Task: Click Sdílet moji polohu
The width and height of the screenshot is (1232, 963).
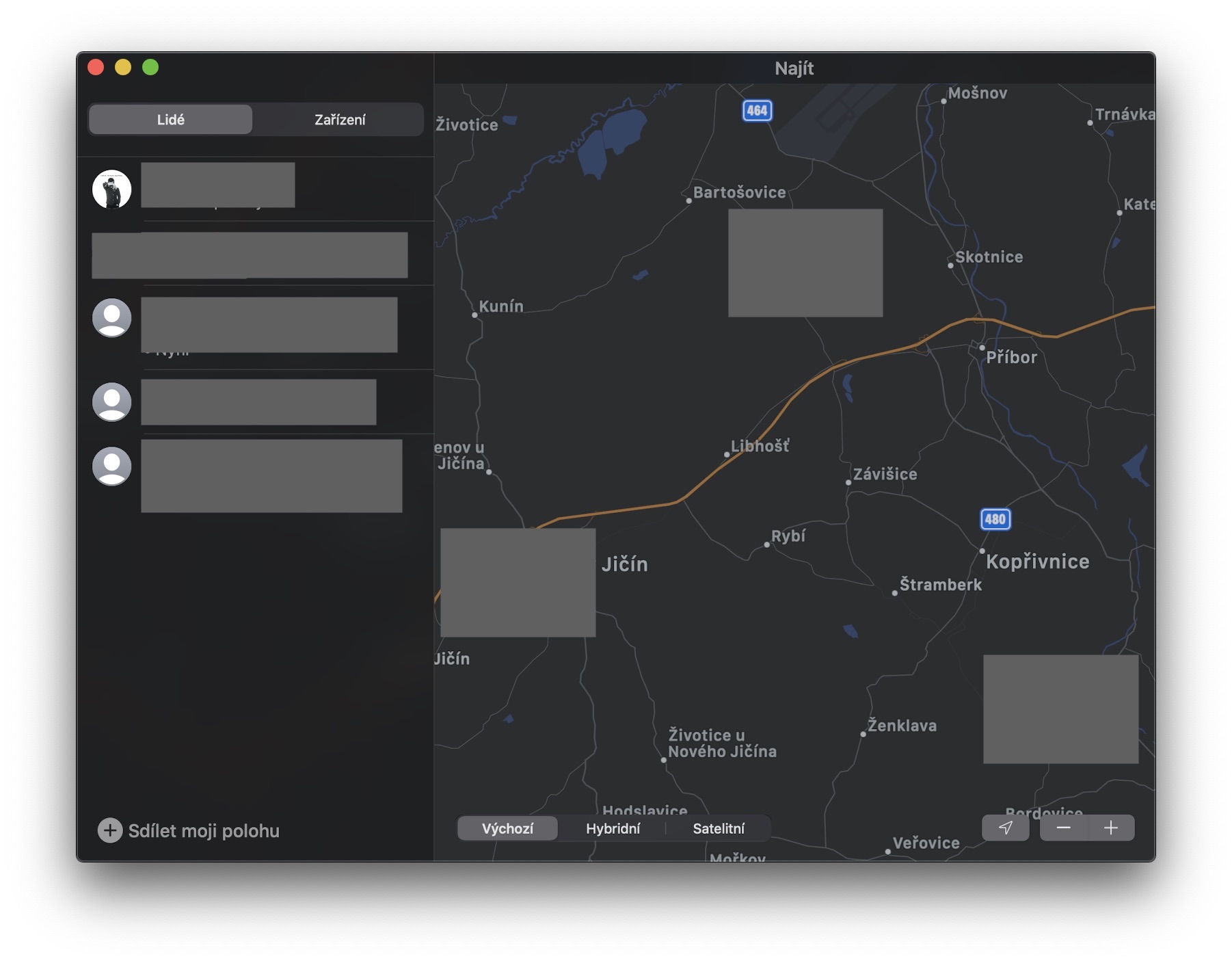Action: point(204,830)
